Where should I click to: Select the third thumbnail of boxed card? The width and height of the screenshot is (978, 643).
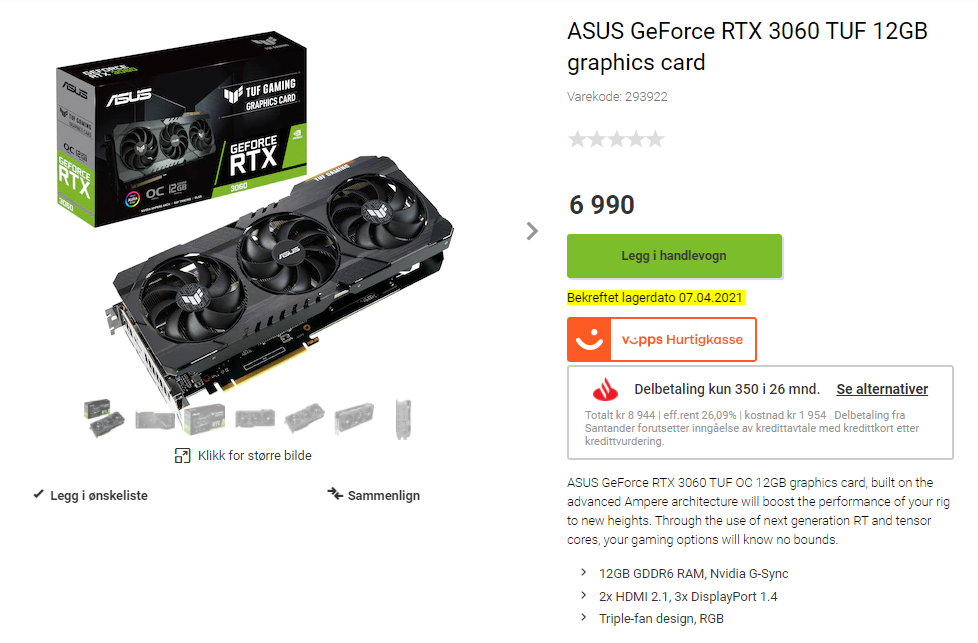click(205, 418)
